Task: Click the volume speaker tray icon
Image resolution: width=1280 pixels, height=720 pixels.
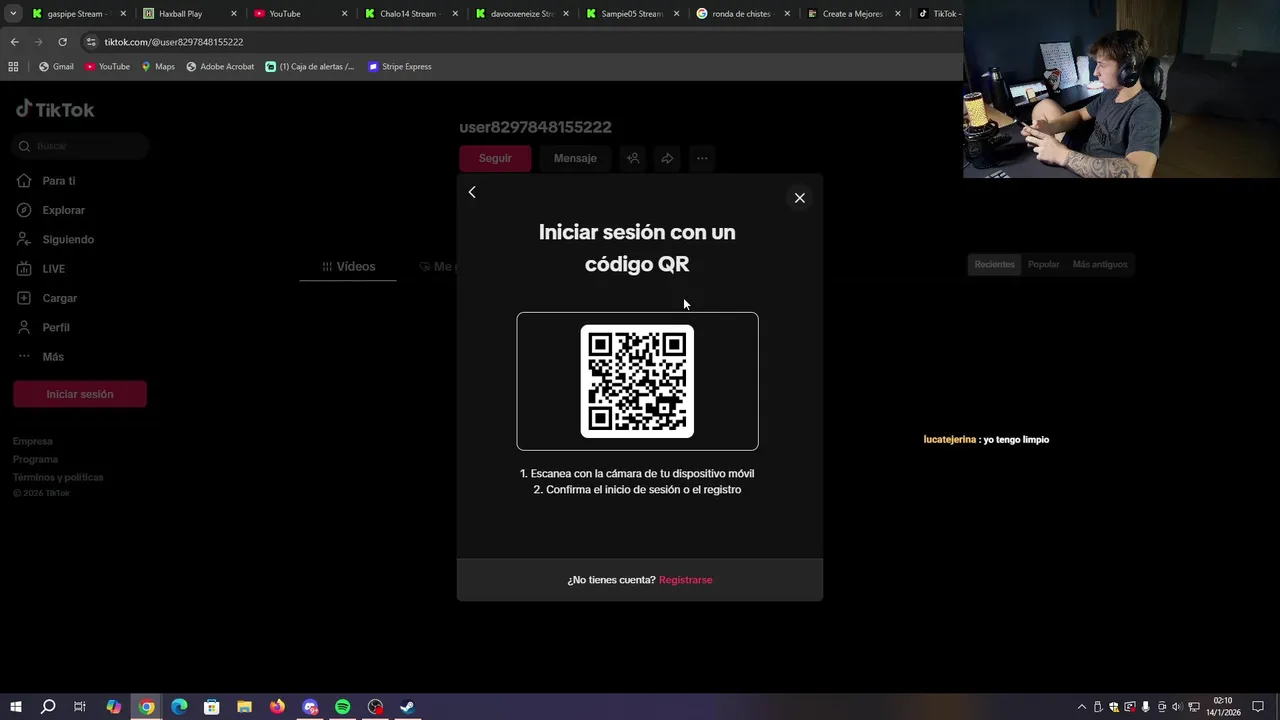Action: tap(1177, 707)
